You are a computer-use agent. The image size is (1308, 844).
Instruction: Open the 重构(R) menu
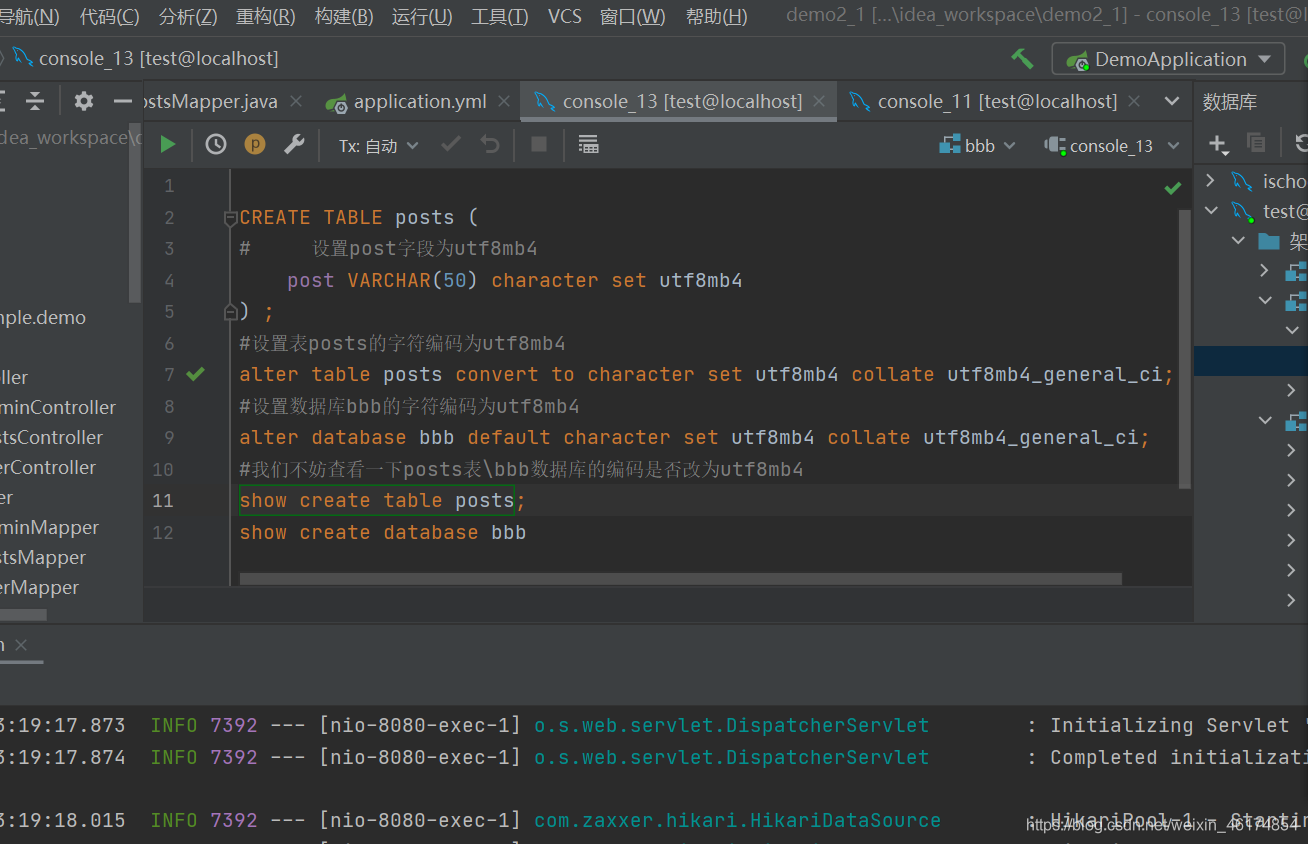[x=264, y=15]
